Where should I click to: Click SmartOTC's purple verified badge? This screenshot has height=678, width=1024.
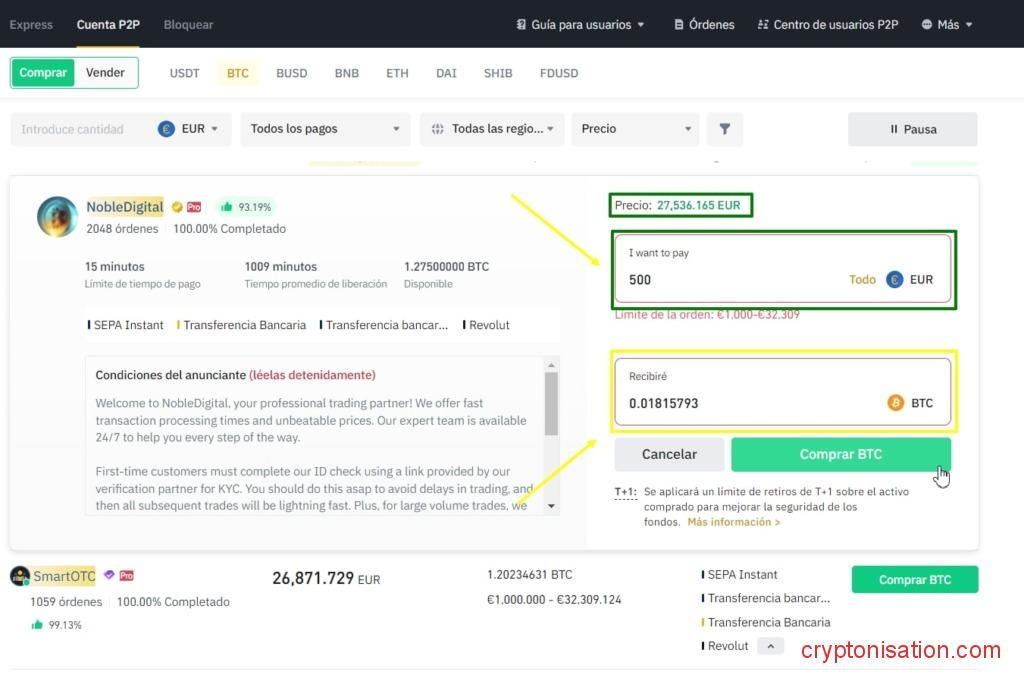tap(109, 575)
